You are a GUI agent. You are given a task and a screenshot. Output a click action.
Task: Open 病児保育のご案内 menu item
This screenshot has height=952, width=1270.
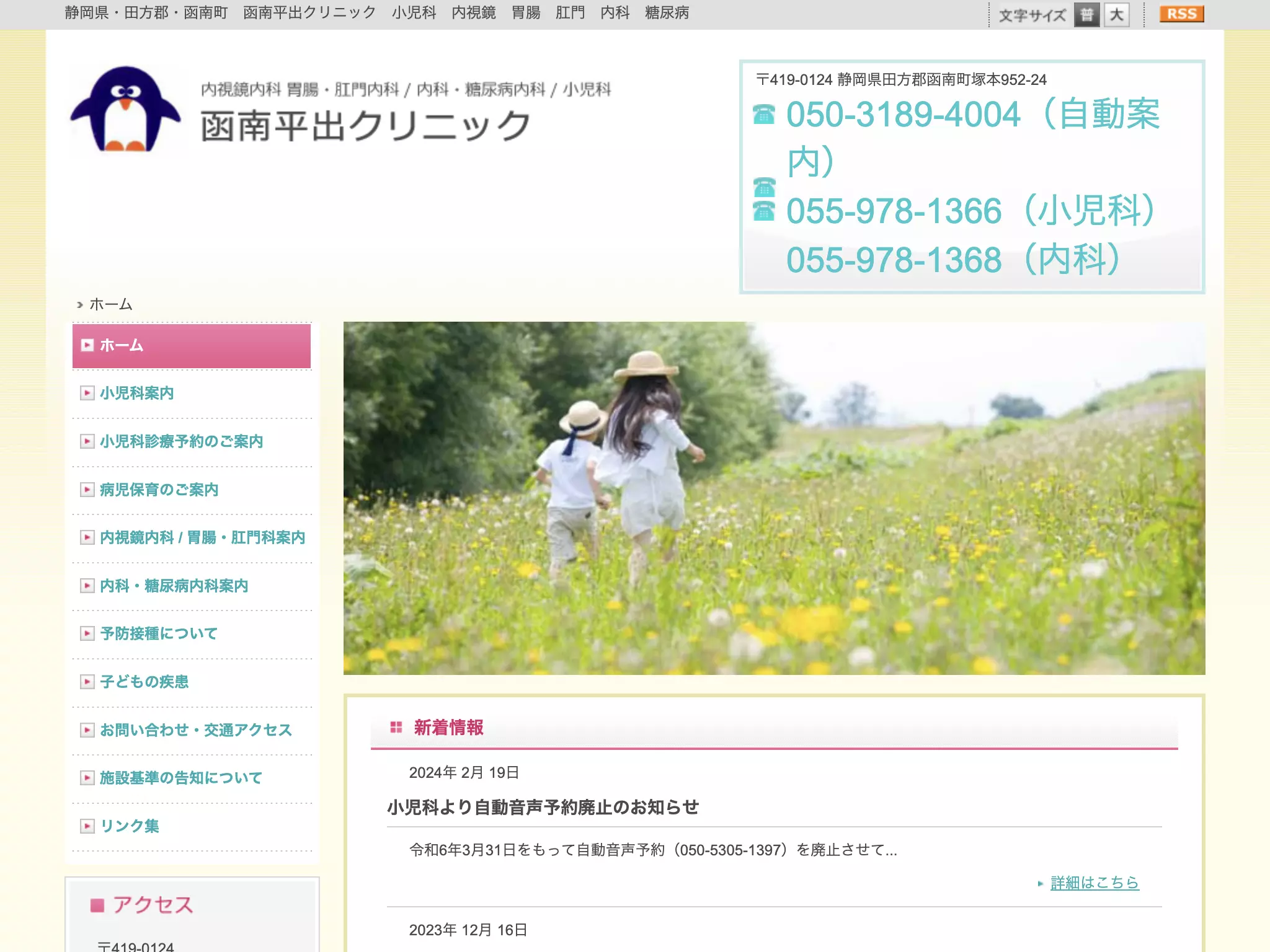[x=192, y=490]
